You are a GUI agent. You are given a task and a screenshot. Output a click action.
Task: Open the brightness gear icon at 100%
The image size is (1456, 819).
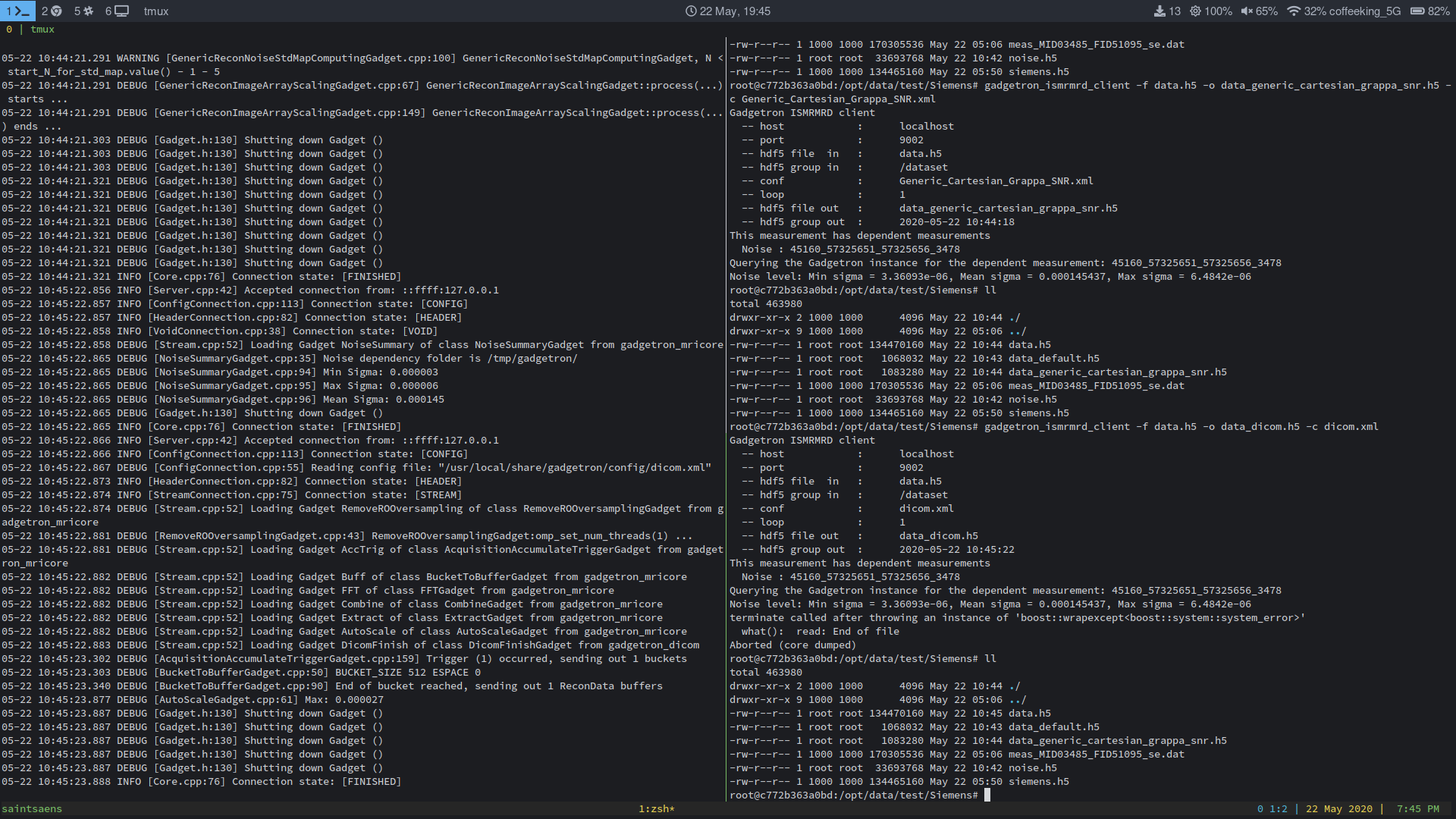tap(1197, 11)
